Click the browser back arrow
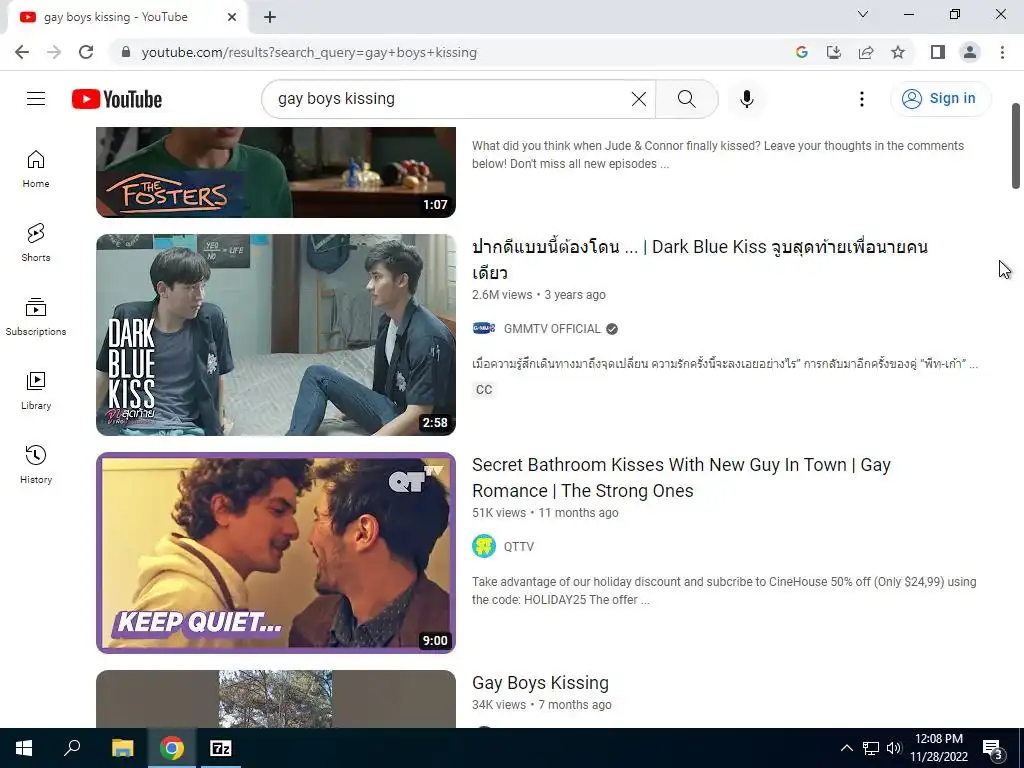Image resolution: width=1024 pixels, height=768 pixels. pos(22,52)
